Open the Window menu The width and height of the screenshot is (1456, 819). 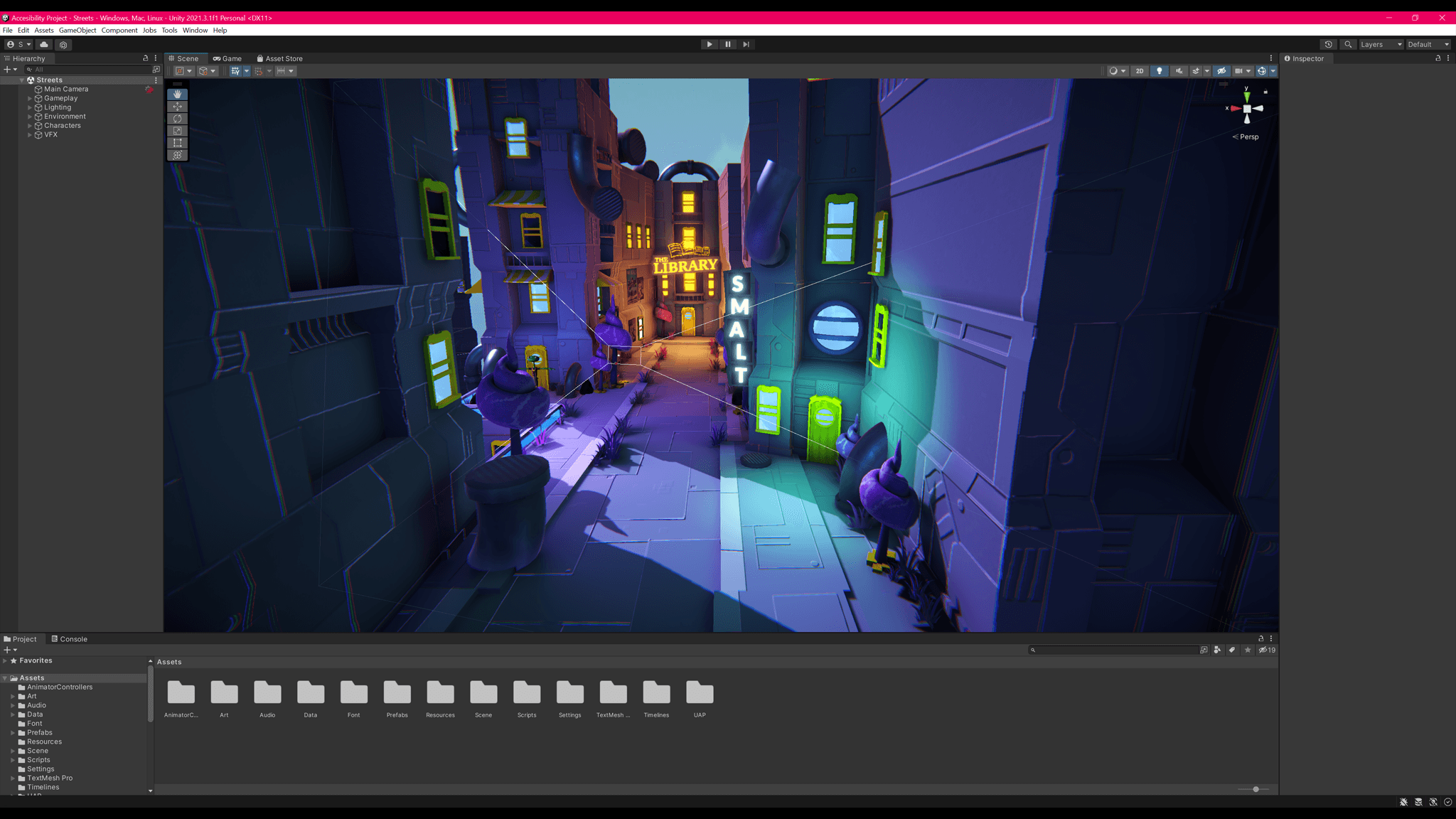pyautogui.click(x=195, y=30)
